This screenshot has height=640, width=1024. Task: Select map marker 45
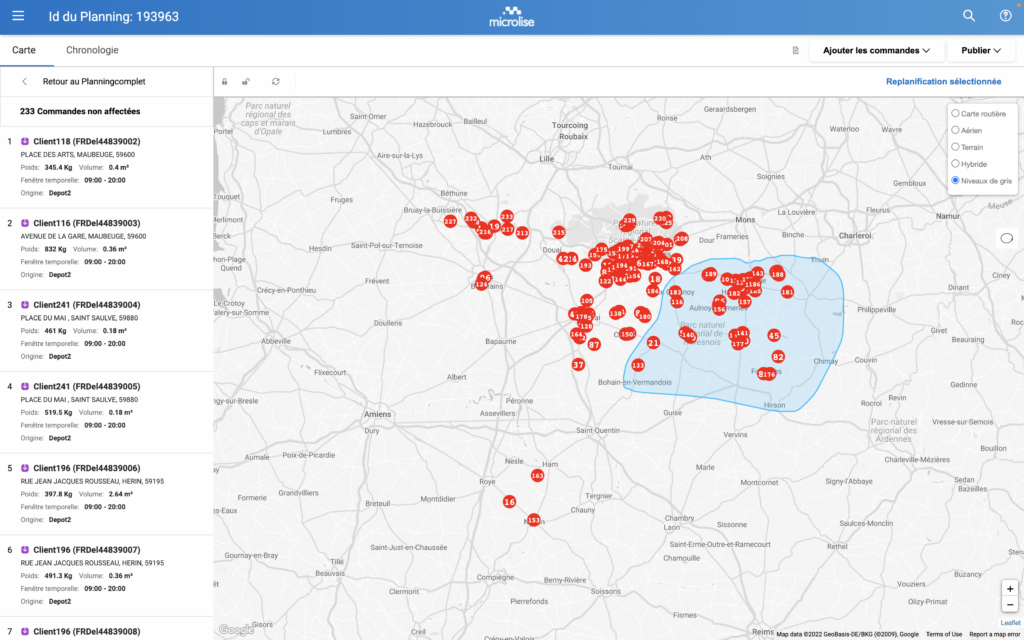click(x=774, y=335)
